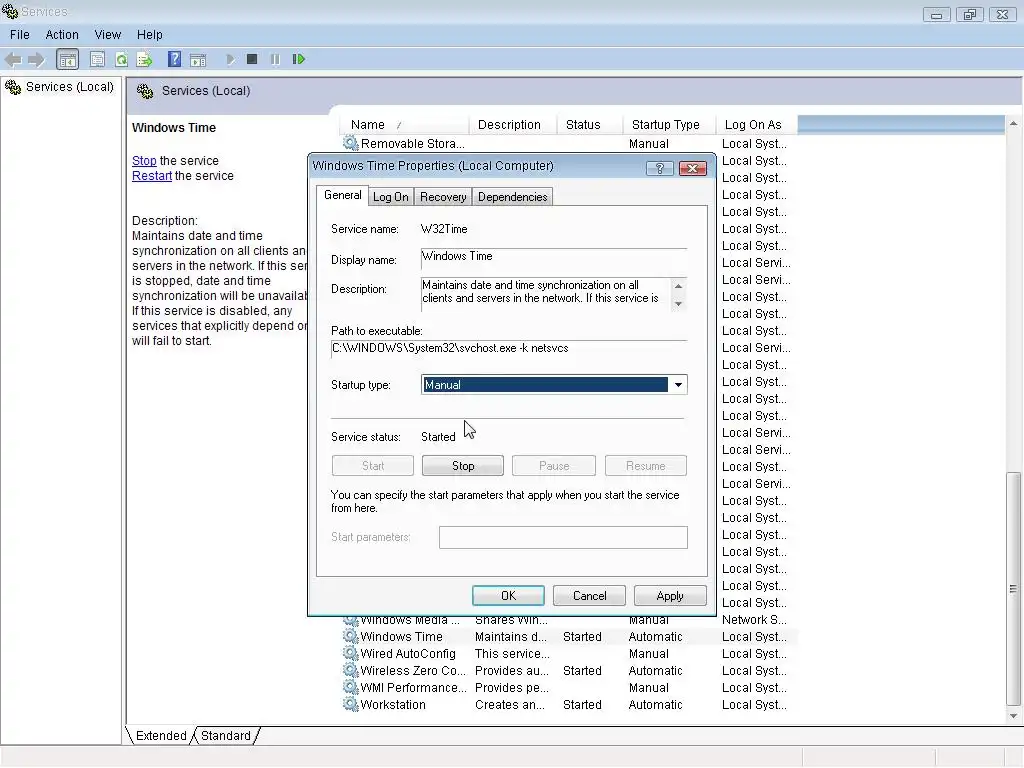Switch to the Standard view tab
This screenshot has width=1024, height=768.
click(x=226, y=735)
